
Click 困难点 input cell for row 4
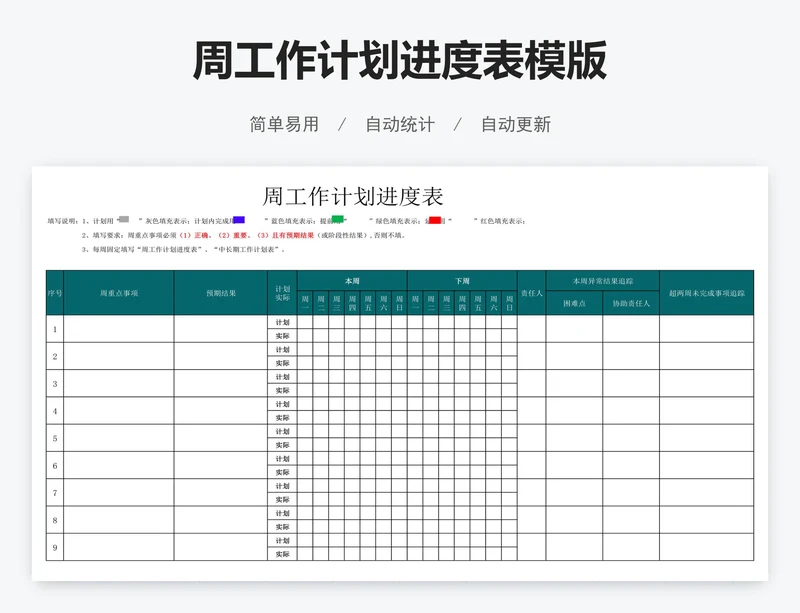click(574, 411)
